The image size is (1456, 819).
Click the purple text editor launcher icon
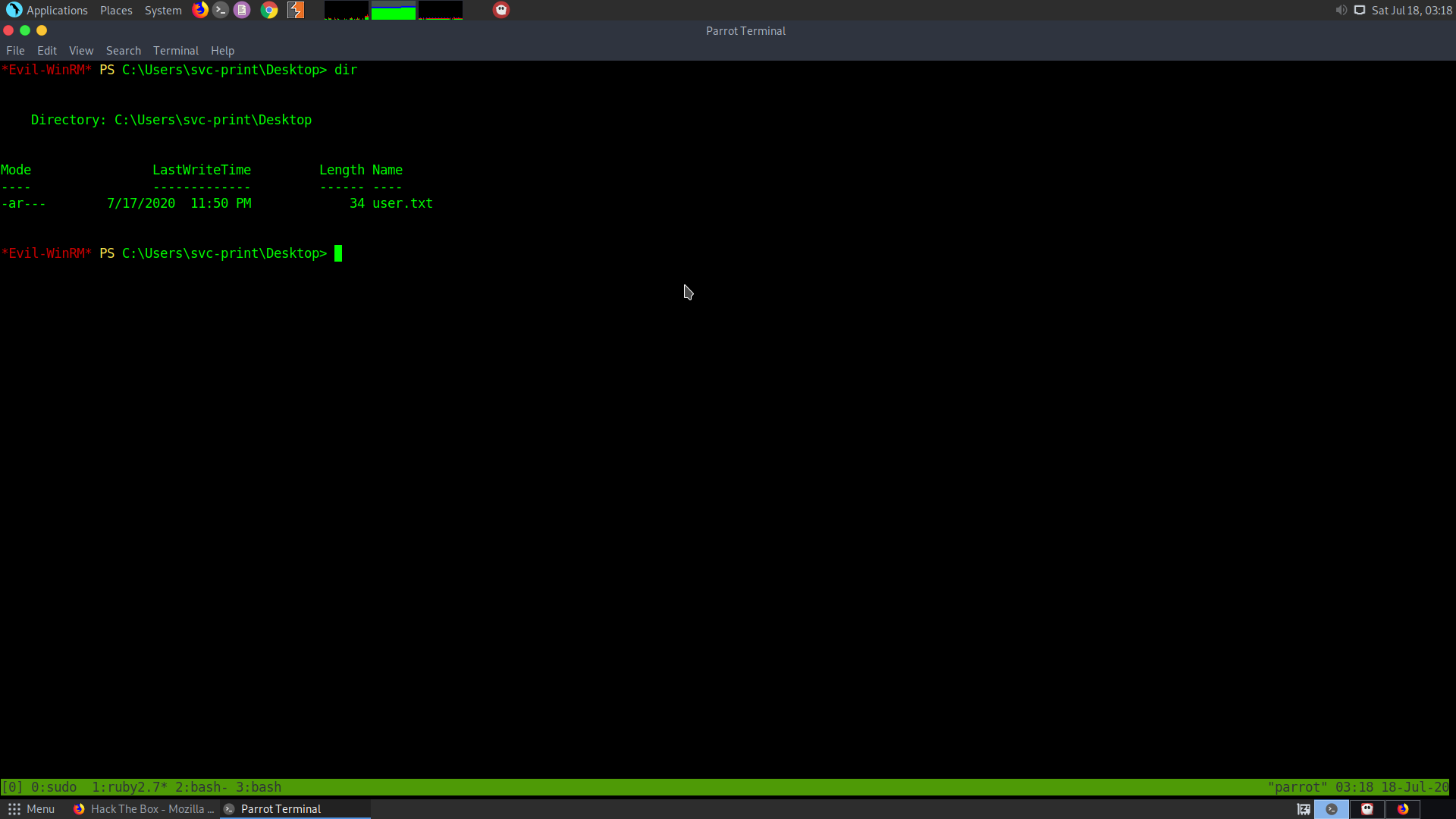(242, 10)
